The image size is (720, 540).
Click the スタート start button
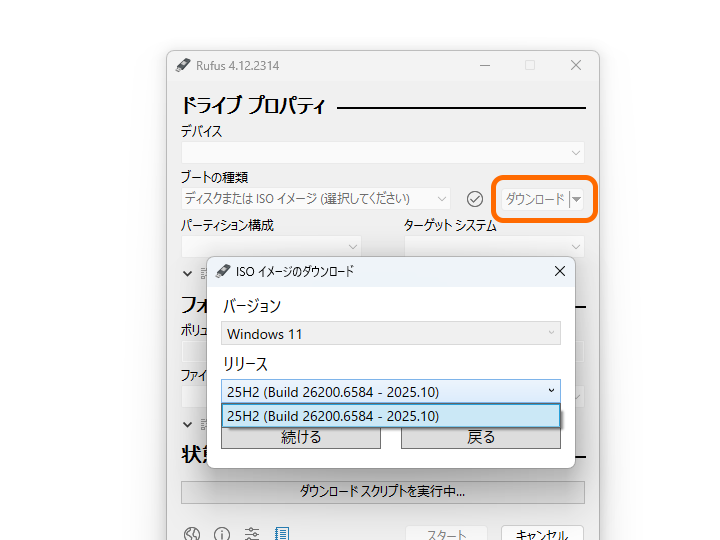coord(446,534)
